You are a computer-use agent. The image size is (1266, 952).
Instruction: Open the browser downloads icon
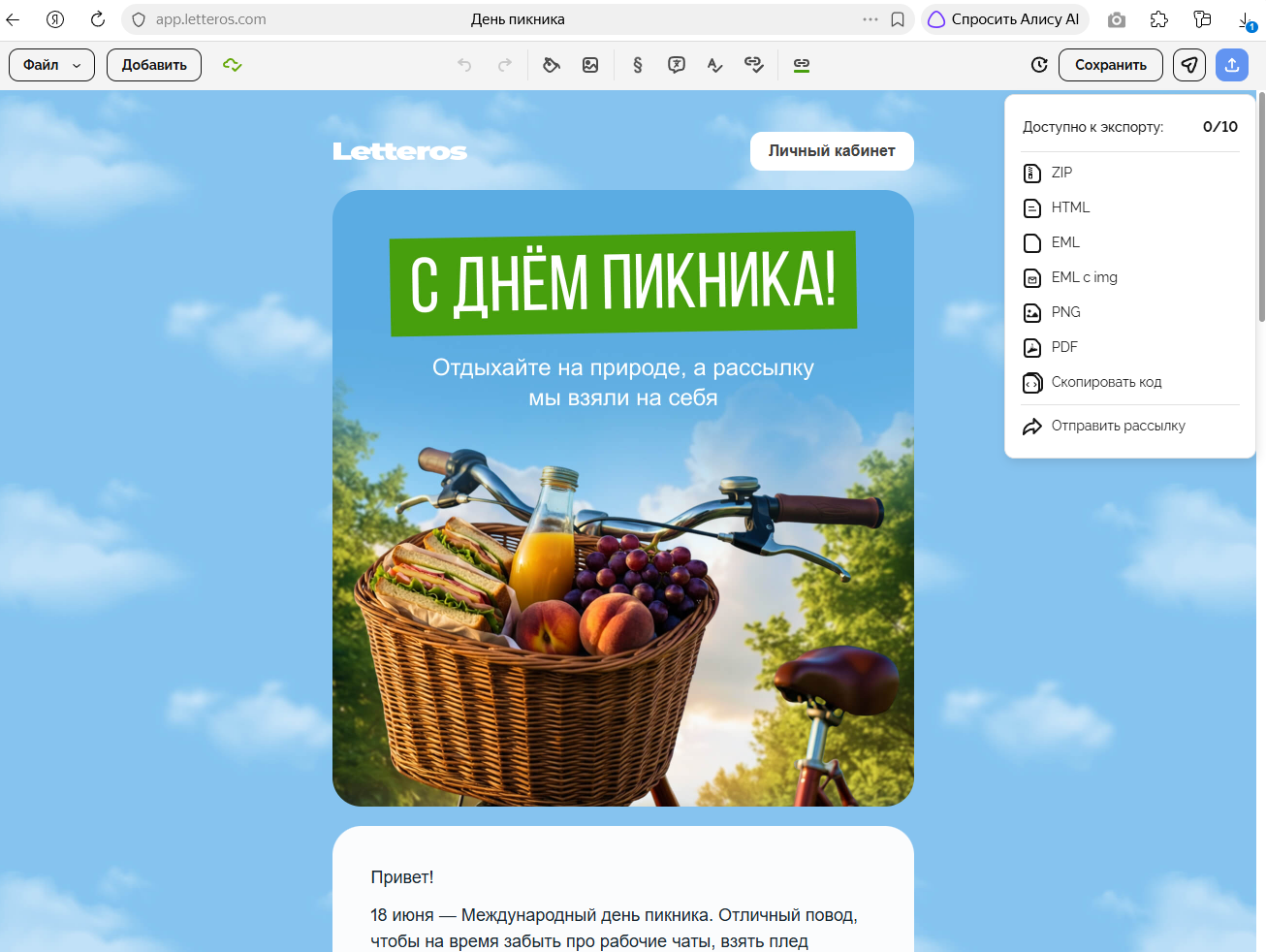point(1247,20)
